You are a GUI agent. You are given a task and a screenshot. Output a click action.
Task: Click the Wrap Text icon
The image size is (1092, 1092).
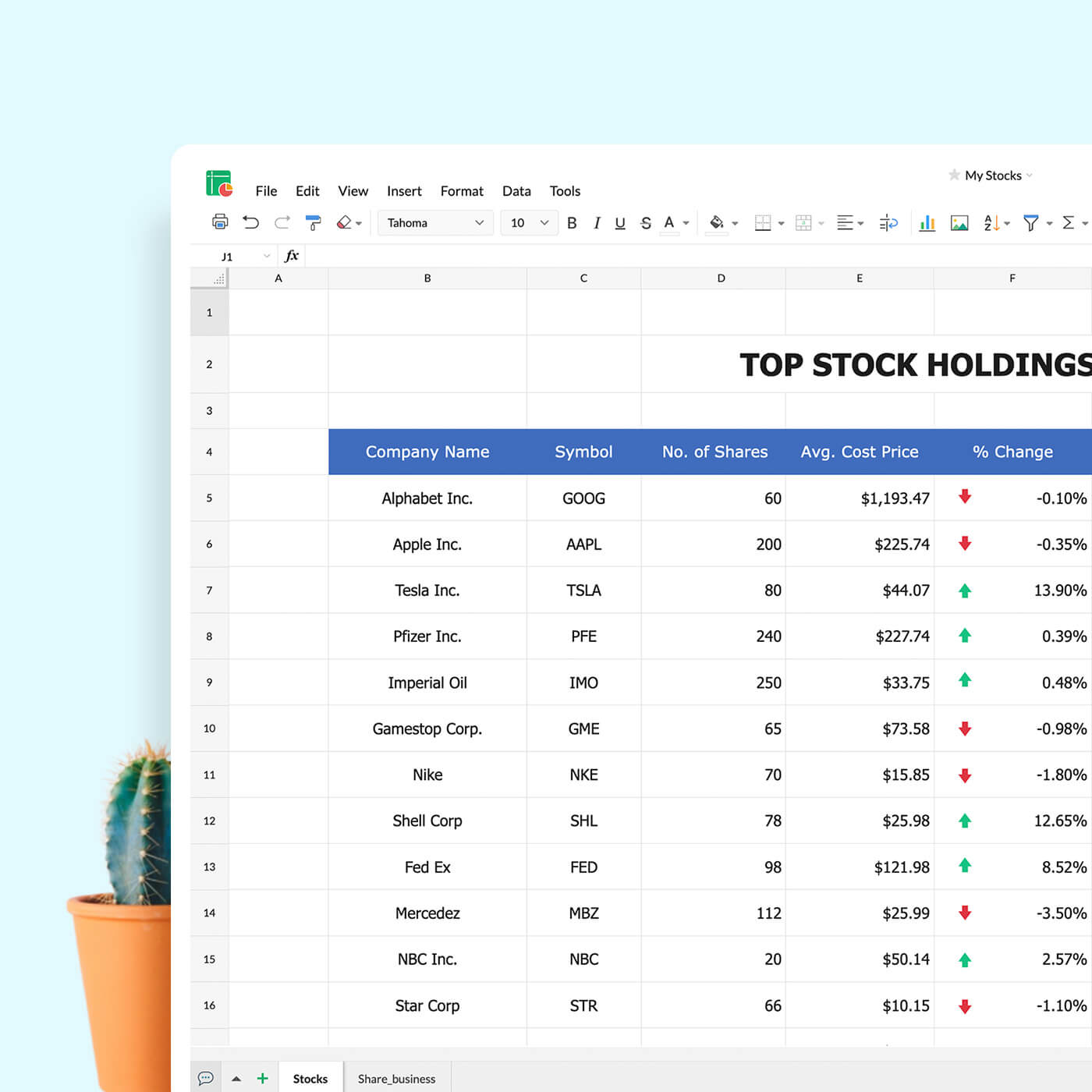(x=888, y=223)
